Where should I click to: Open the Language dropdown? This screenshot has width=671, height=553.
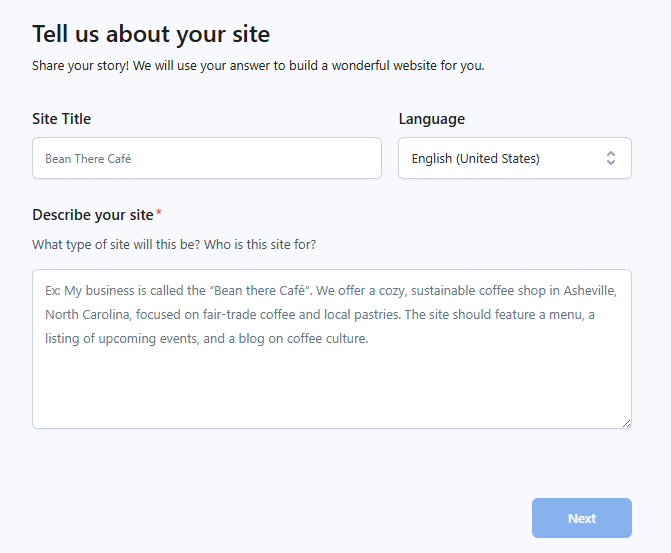click(x=515, y=158)
